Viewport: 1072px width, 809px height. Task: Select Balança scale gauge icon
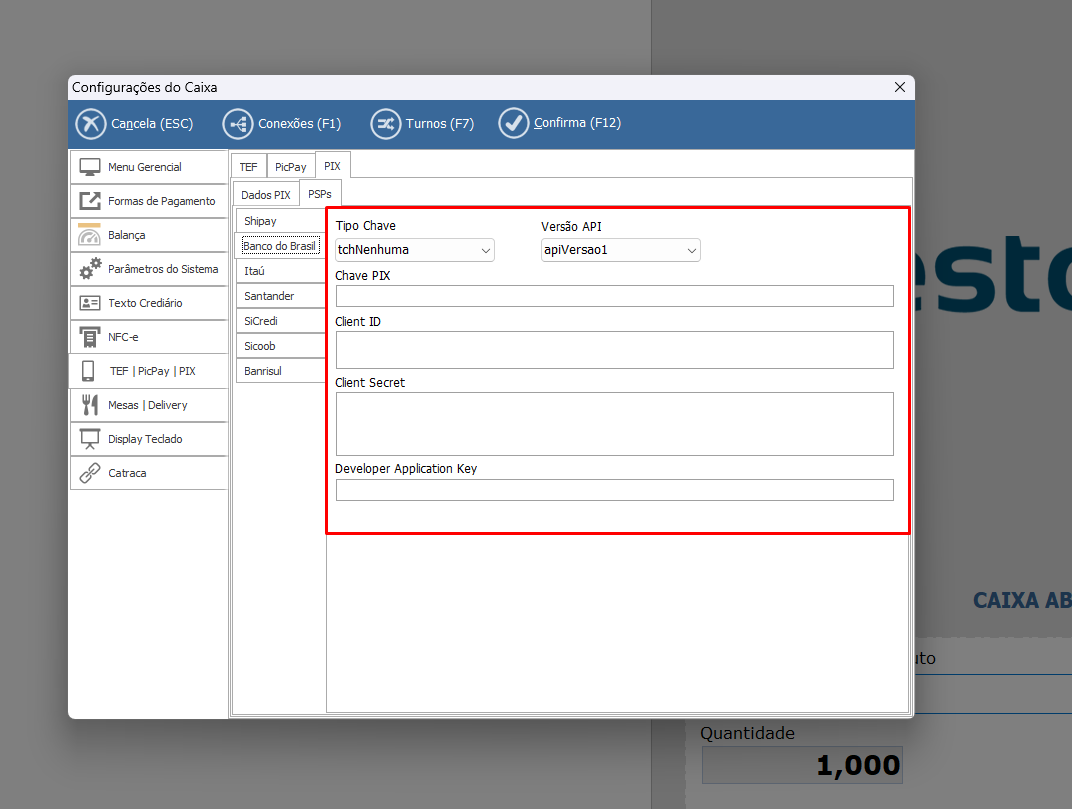(x=90, y=235)
